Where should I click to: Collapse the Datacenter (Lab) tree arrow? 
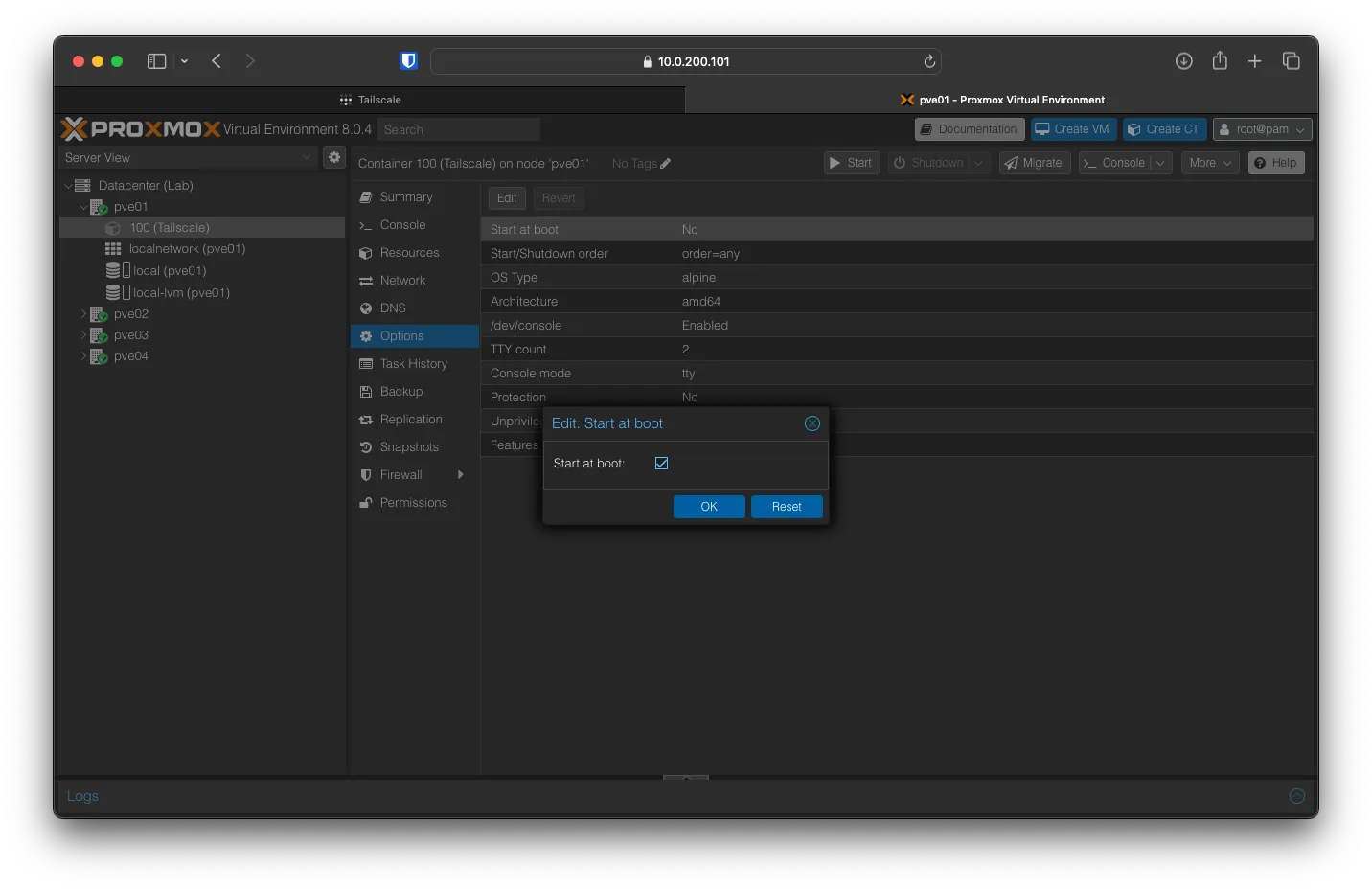pyautogui.click(x=68, y=185)
